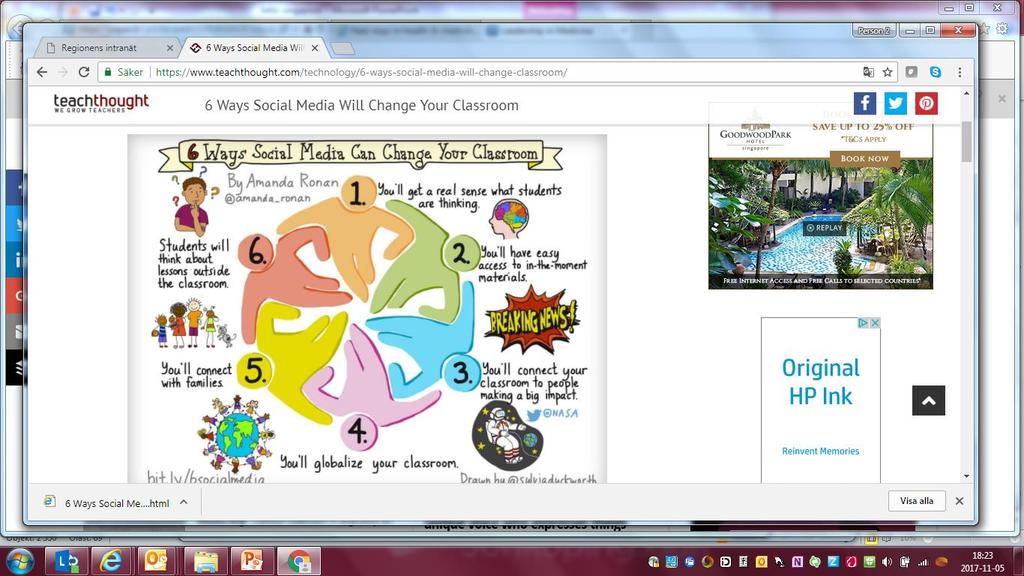Open the teachthought logo homepage link
The height and width of the screenshot is (576, 1024).
click(x=101, y=103)
